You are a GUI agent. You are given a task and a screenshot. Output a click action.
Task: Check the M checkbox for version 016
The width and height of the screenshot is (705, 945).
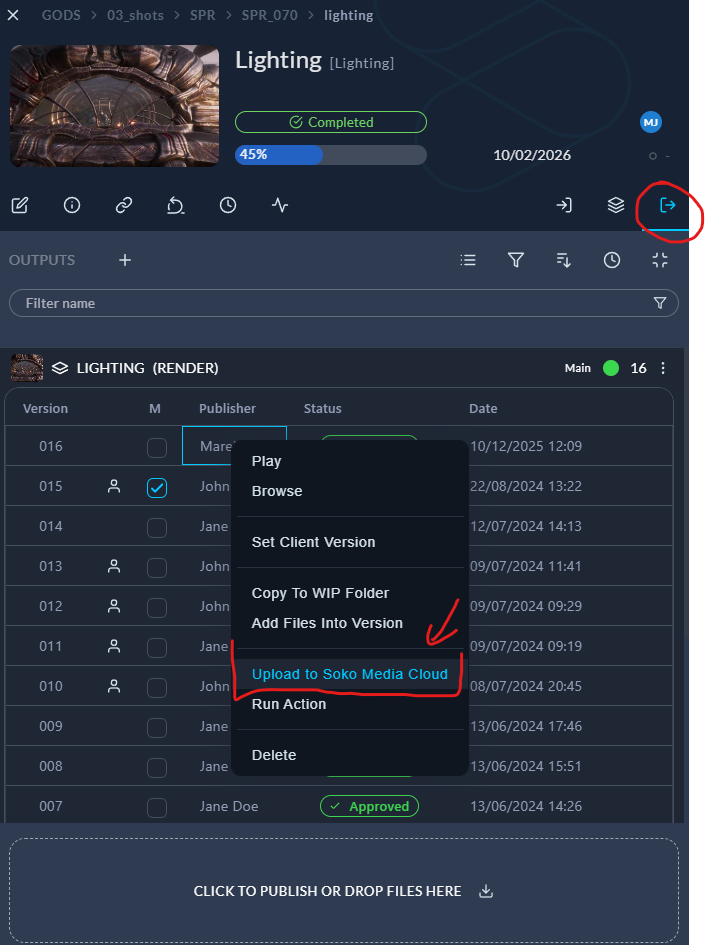(x=157, y=447)
